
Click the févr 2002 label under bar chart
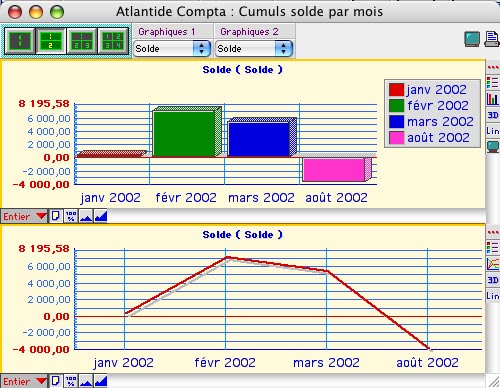point(186,198)
